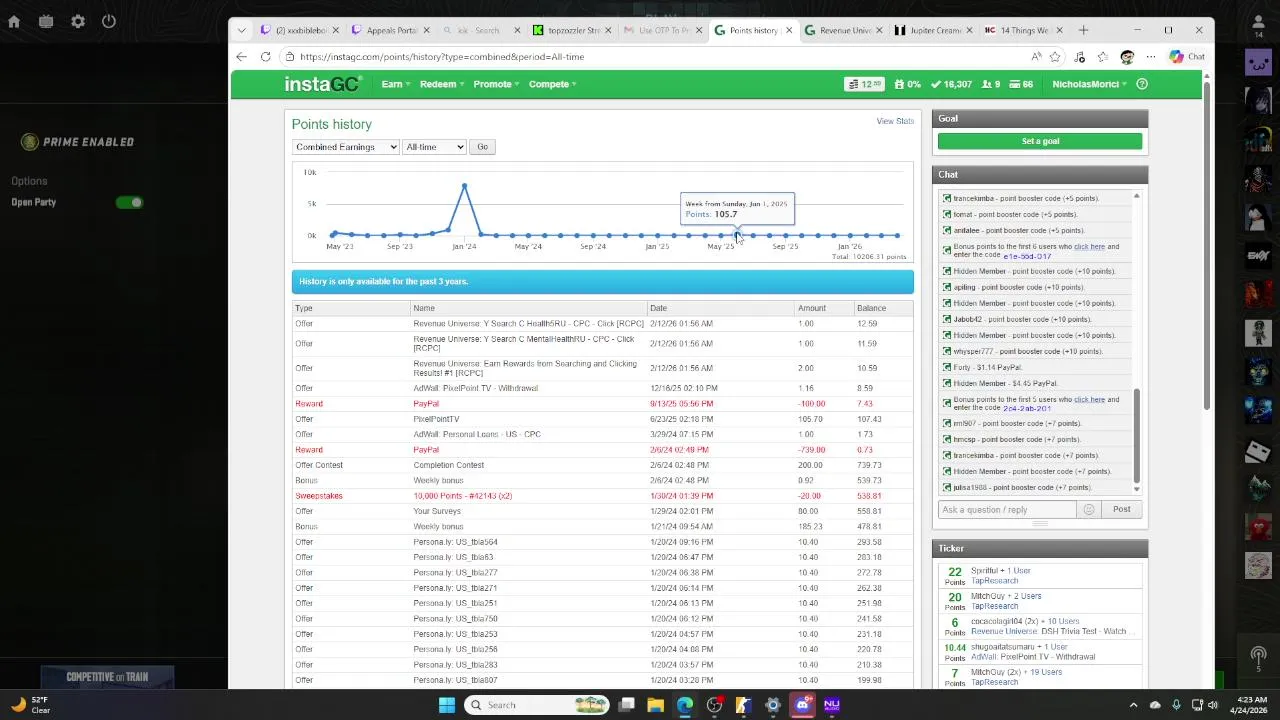
Task: Click the 12 points balance icon
Action: (864, 84)
